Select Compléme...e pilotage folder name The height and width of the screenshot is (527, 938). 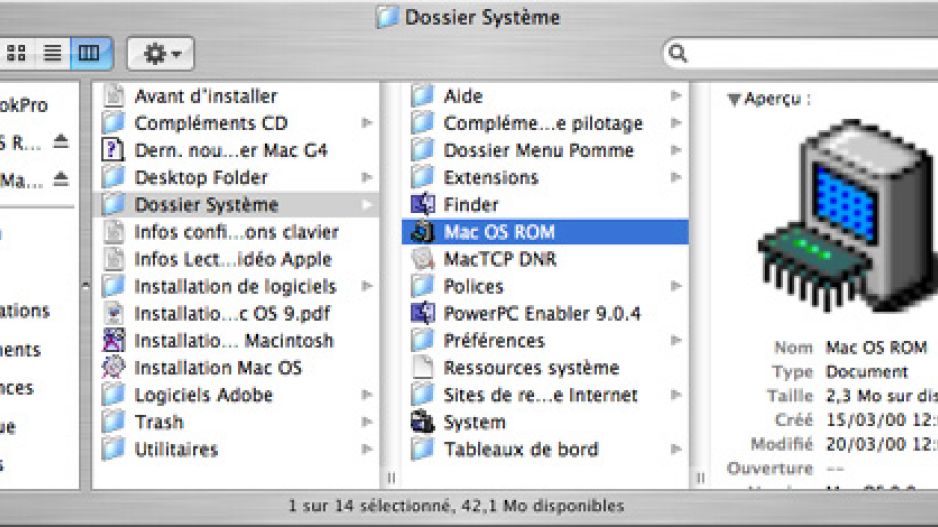[543, 123]
